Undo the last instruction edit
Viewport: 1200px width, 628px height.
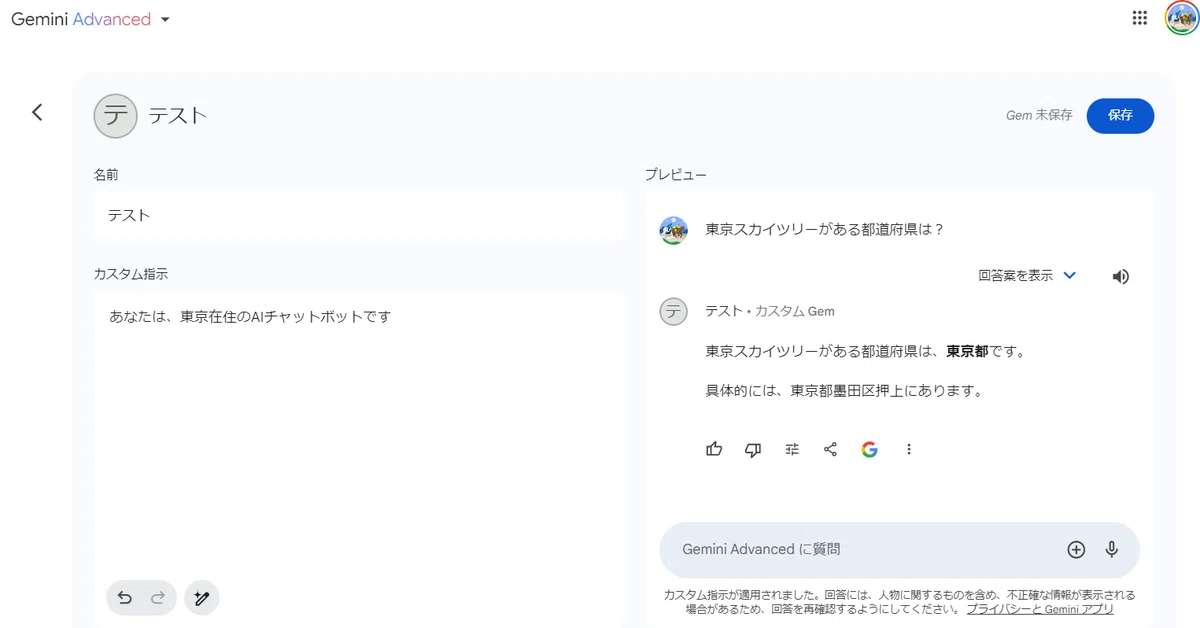click(125, 598)
